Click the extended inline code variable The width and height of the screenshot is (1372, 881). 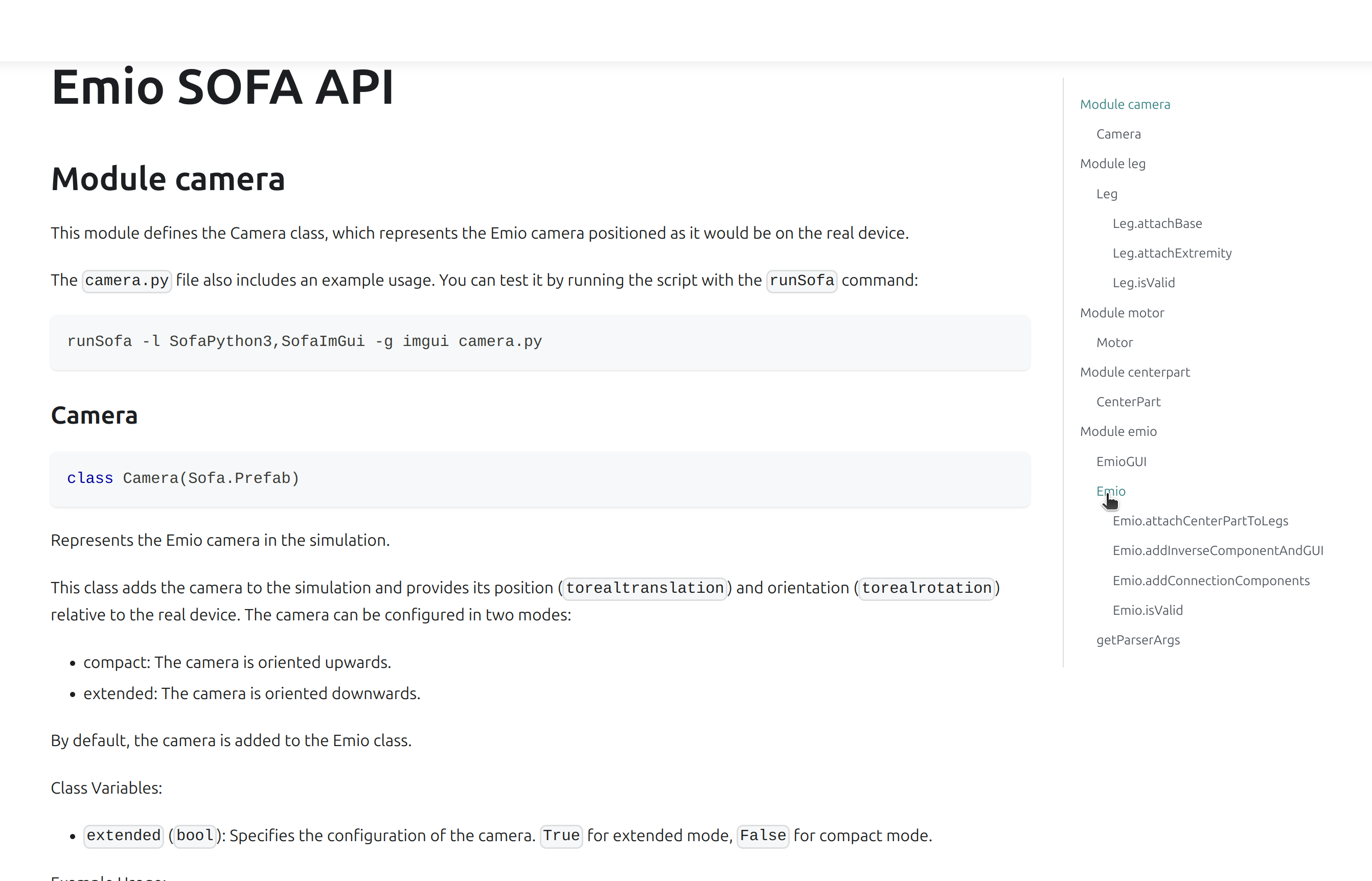(x=123, y=836)
